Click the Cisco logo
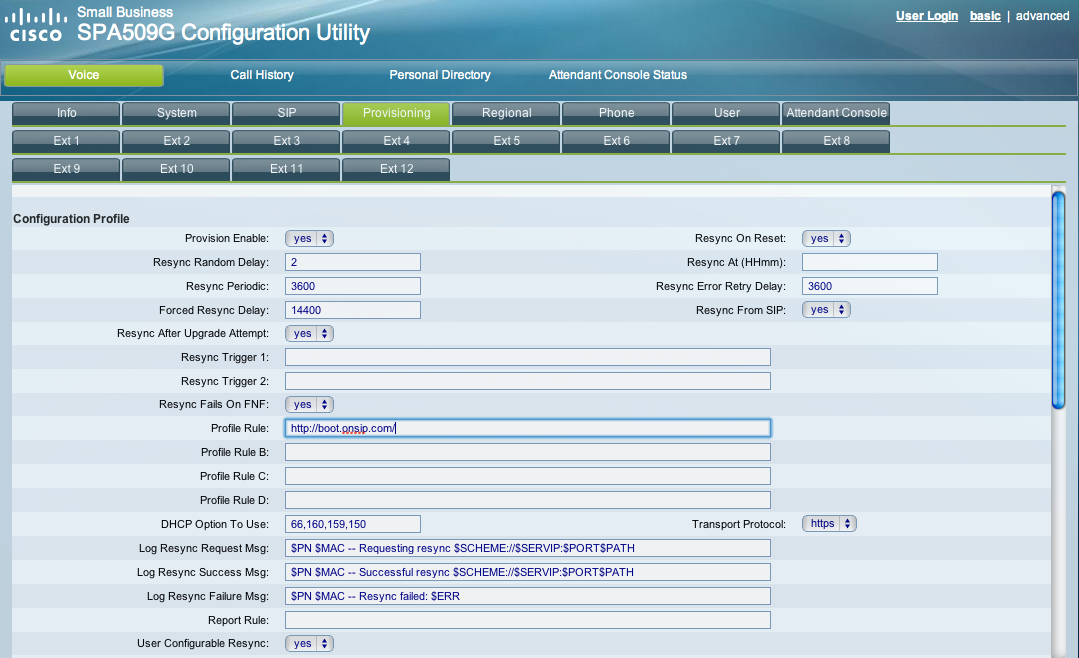Image resolution: width=1079 pixels, height=658 pixels. click(x=36, y=25)
